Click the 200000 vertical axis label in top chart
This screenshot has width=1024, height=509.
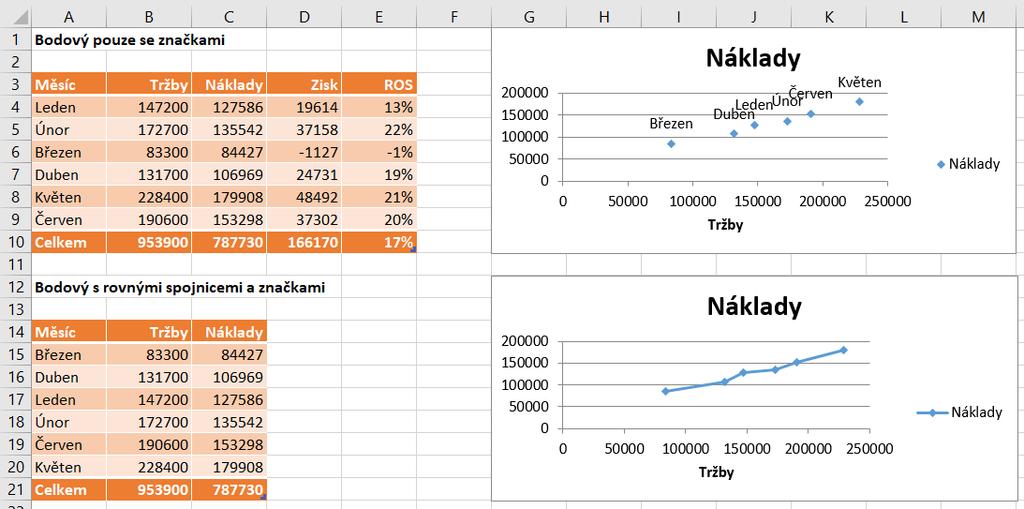(x=525, y=93)
